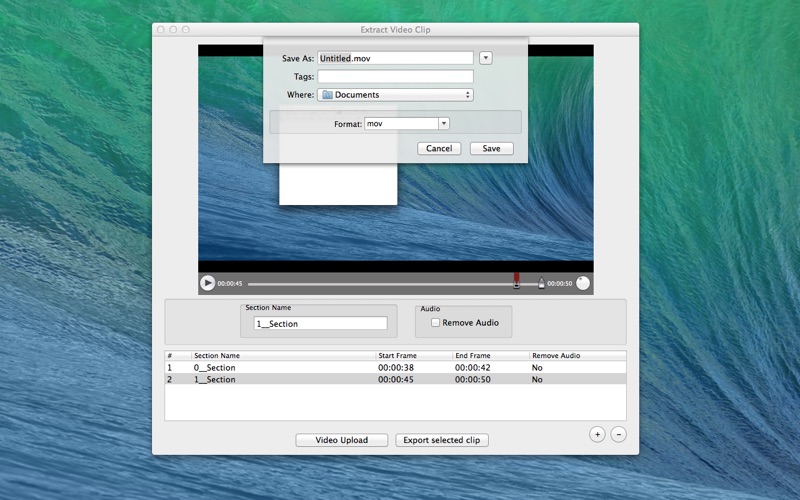Add a new section with plus button
The height and width of the screenshot is (500, 800).
click(x=597, y=434)
